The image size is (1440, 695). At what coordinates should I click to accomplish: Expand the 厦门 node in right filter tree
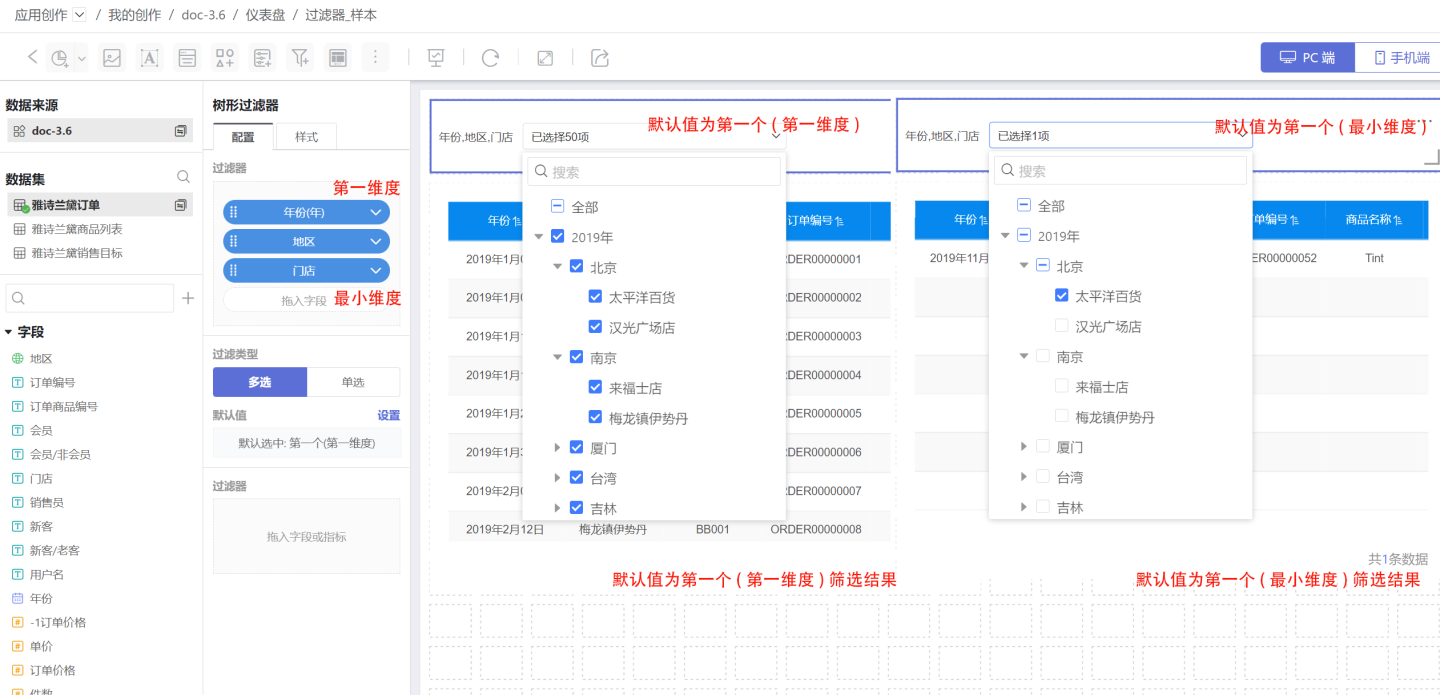pyautogui.click(x=1024, y=447)
